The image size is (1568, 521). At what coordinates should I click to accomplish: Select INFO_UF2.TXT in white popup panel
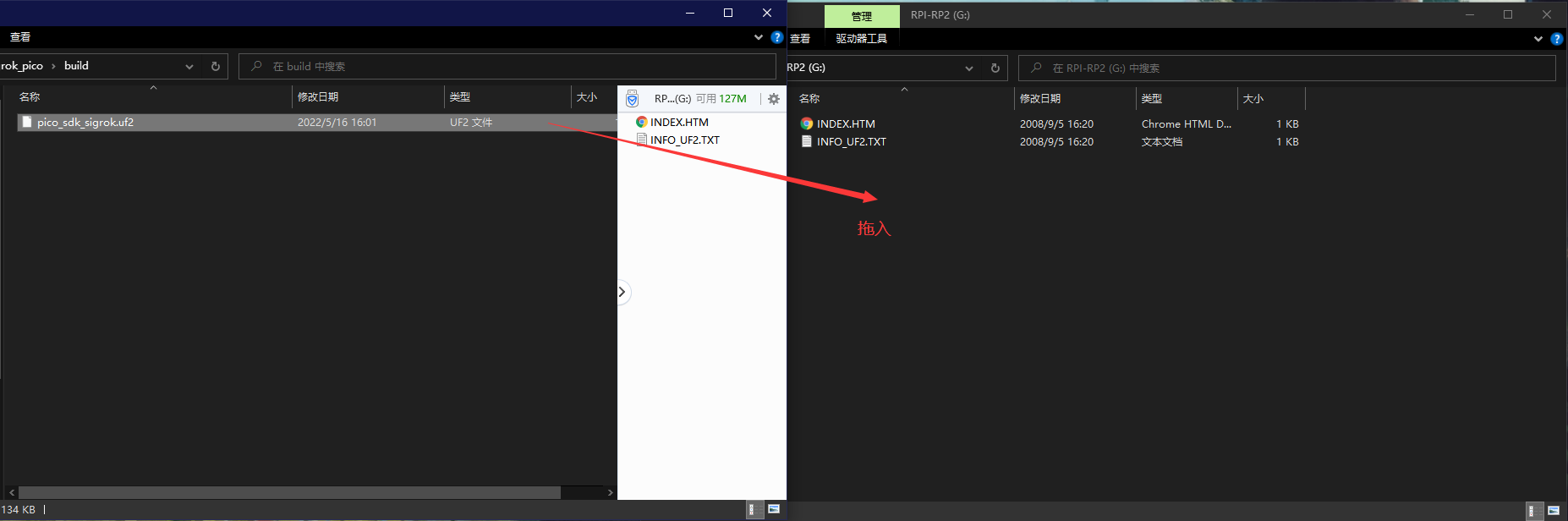pos(685,140)
